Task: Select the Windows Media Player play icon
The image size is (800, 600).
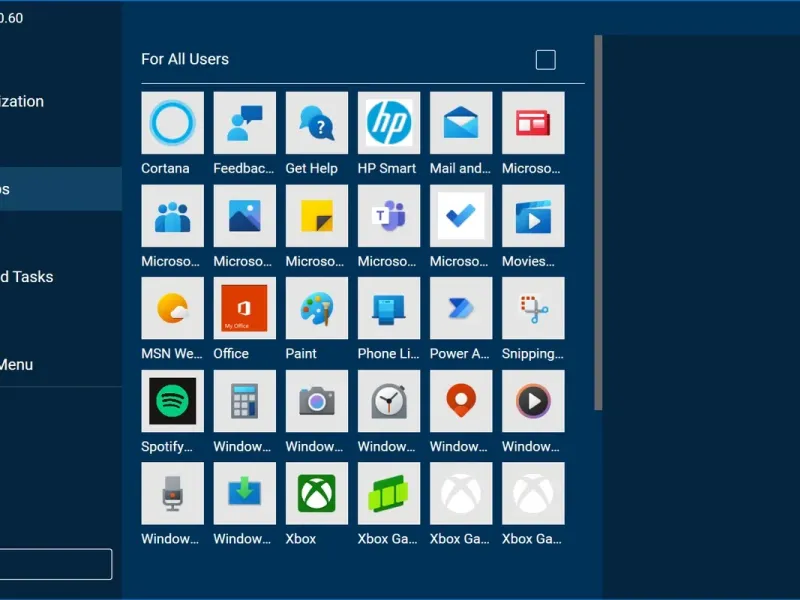Action: [x=533, y=401]
